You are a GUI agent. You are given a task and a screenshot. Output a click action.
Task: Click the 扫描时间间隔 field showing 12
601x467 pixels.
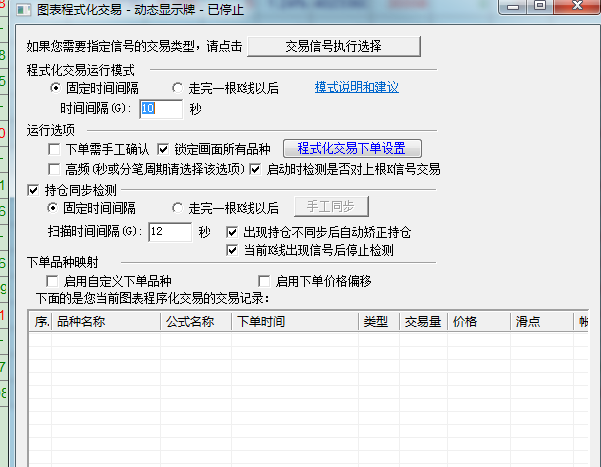[x=169, y=231]
